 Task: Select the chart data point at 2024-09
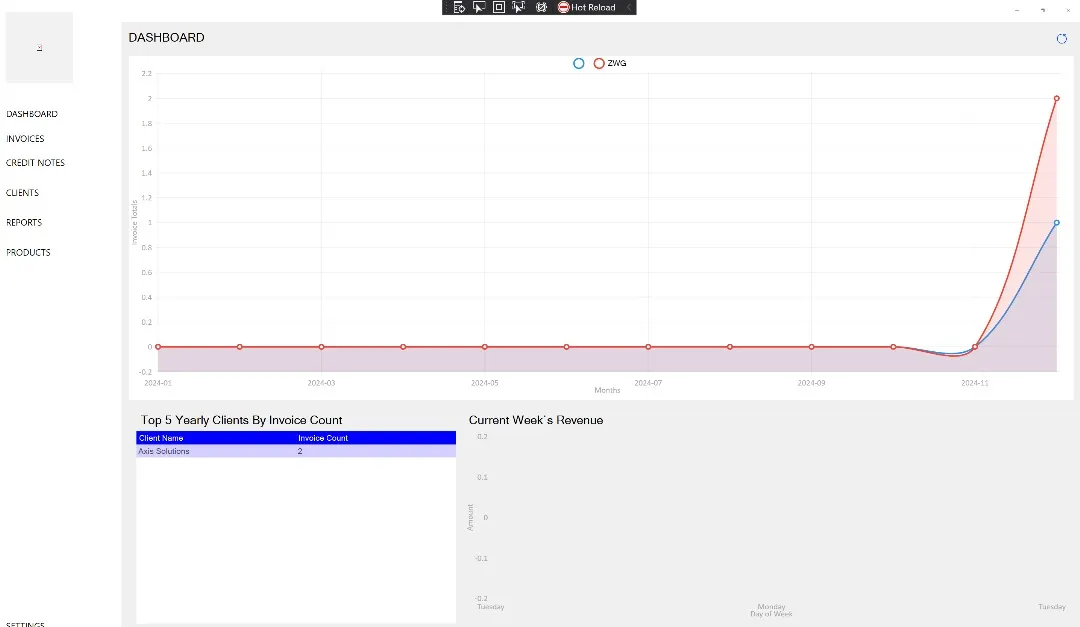tap(811, 347)
